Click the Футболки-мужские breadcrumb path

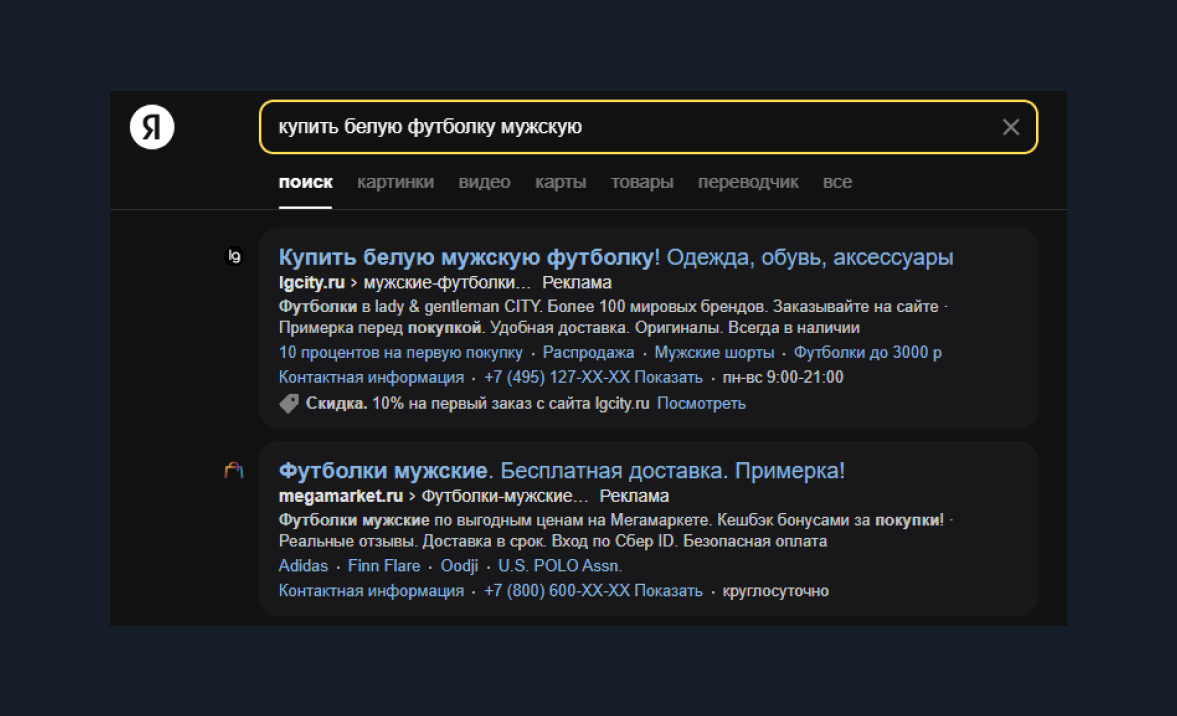click(504, 496)
